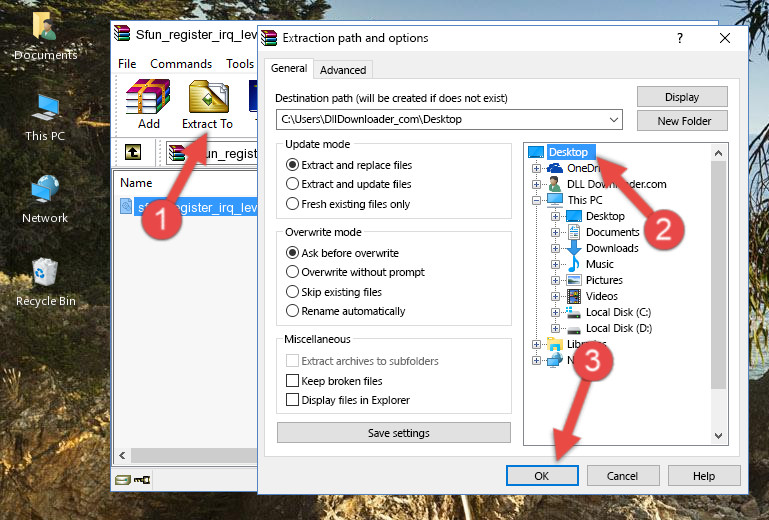Click the Add archive toolbar icon
769x520 pixels.
tap(148, 105)
